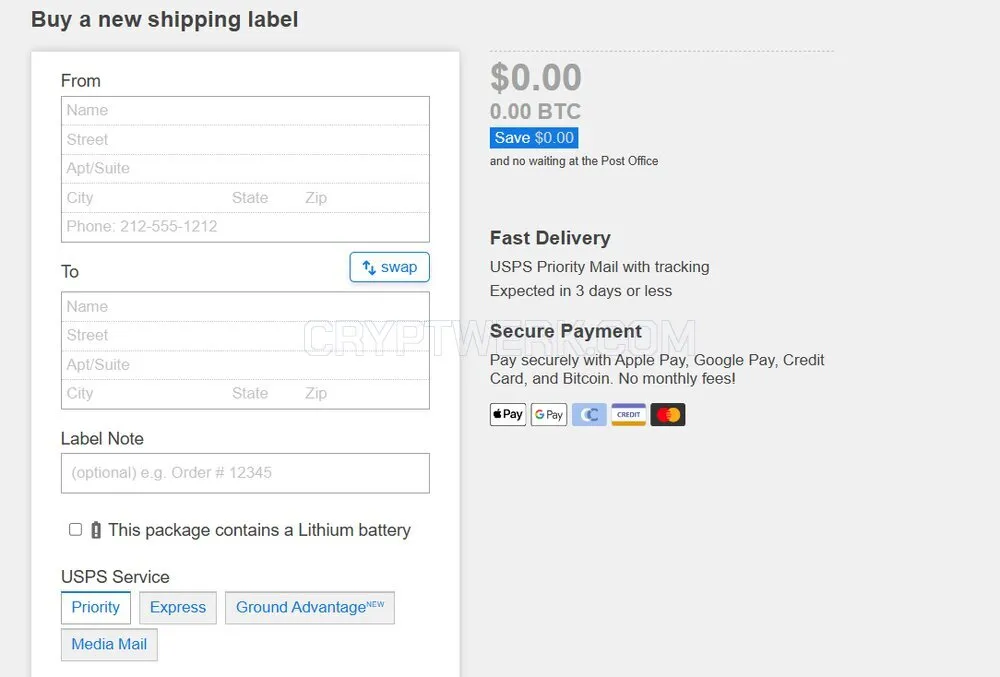Screen dimensions: 1000x677
Task: Click the blue Save $0.00 badge
Action: pyautogui.click(x=534, y=138)
